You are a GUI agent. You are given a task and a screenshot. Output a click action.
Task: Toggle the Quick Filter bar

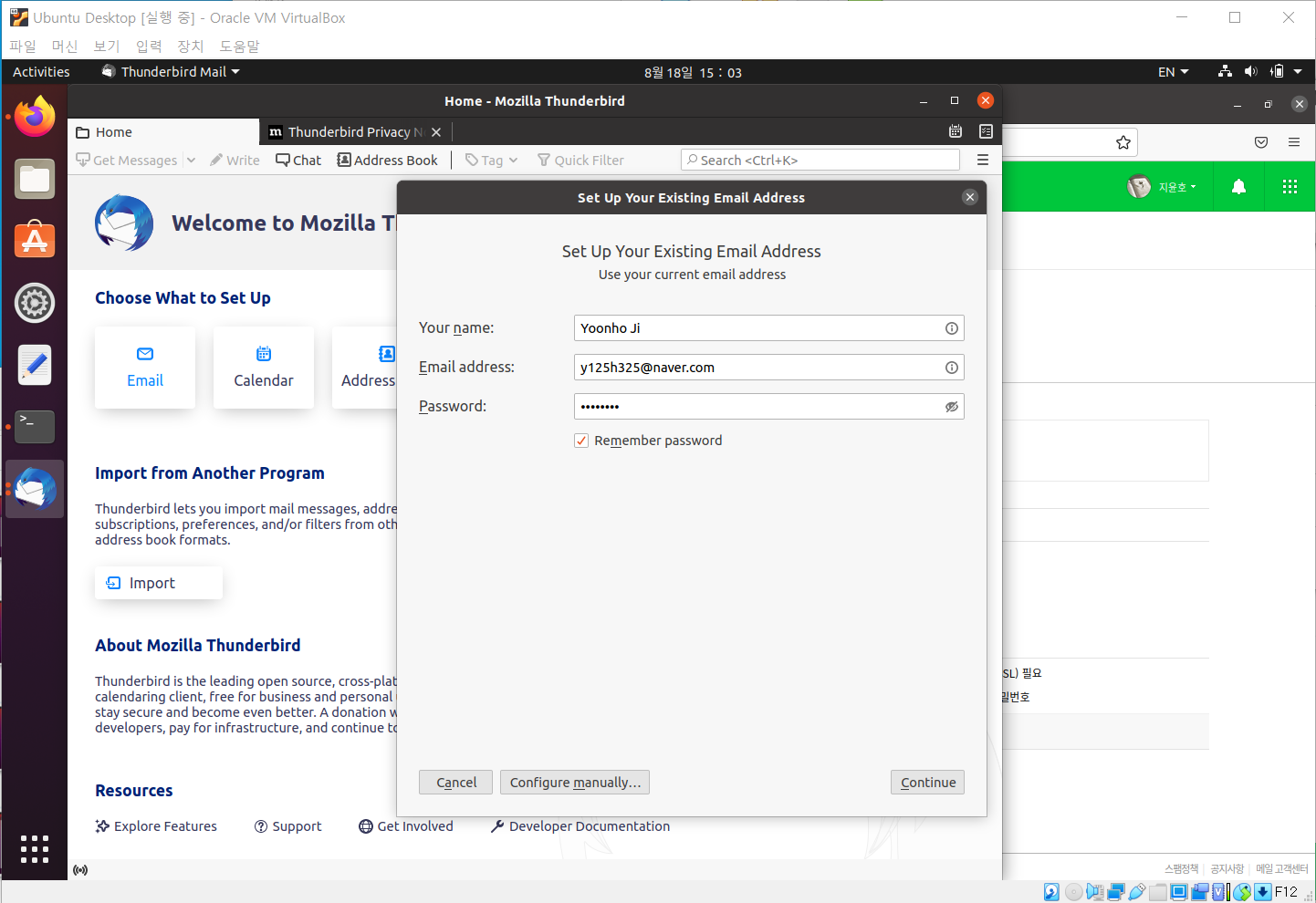tap(580, 160)
